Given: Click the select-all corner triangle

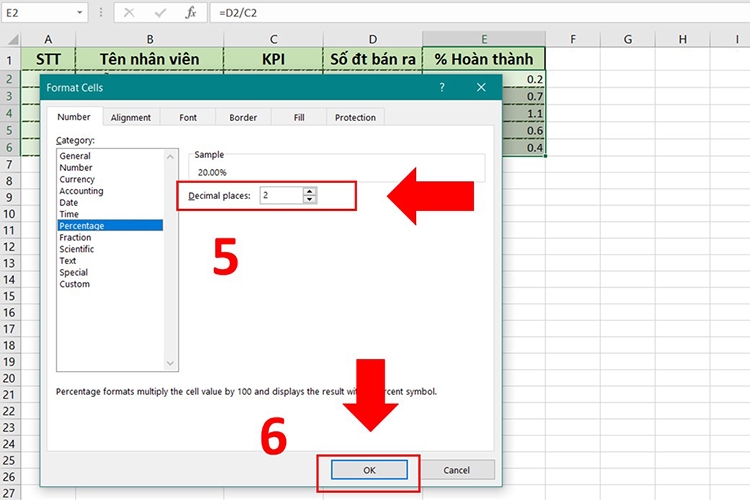Looking at the screenshot, I should coord(13,39).
